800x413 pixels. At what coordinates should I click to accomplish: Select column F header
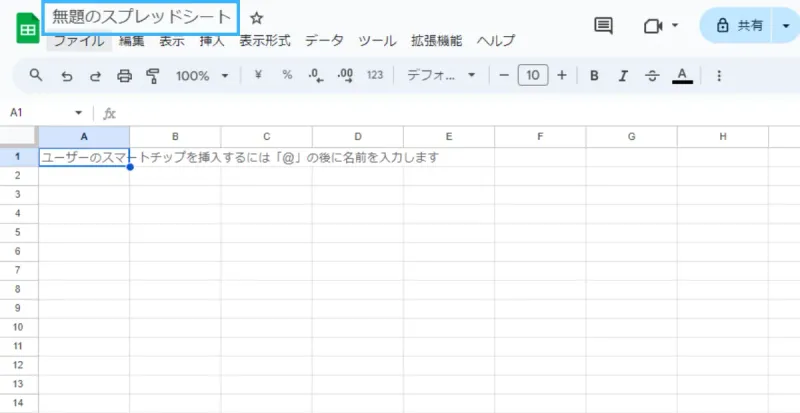540,137
